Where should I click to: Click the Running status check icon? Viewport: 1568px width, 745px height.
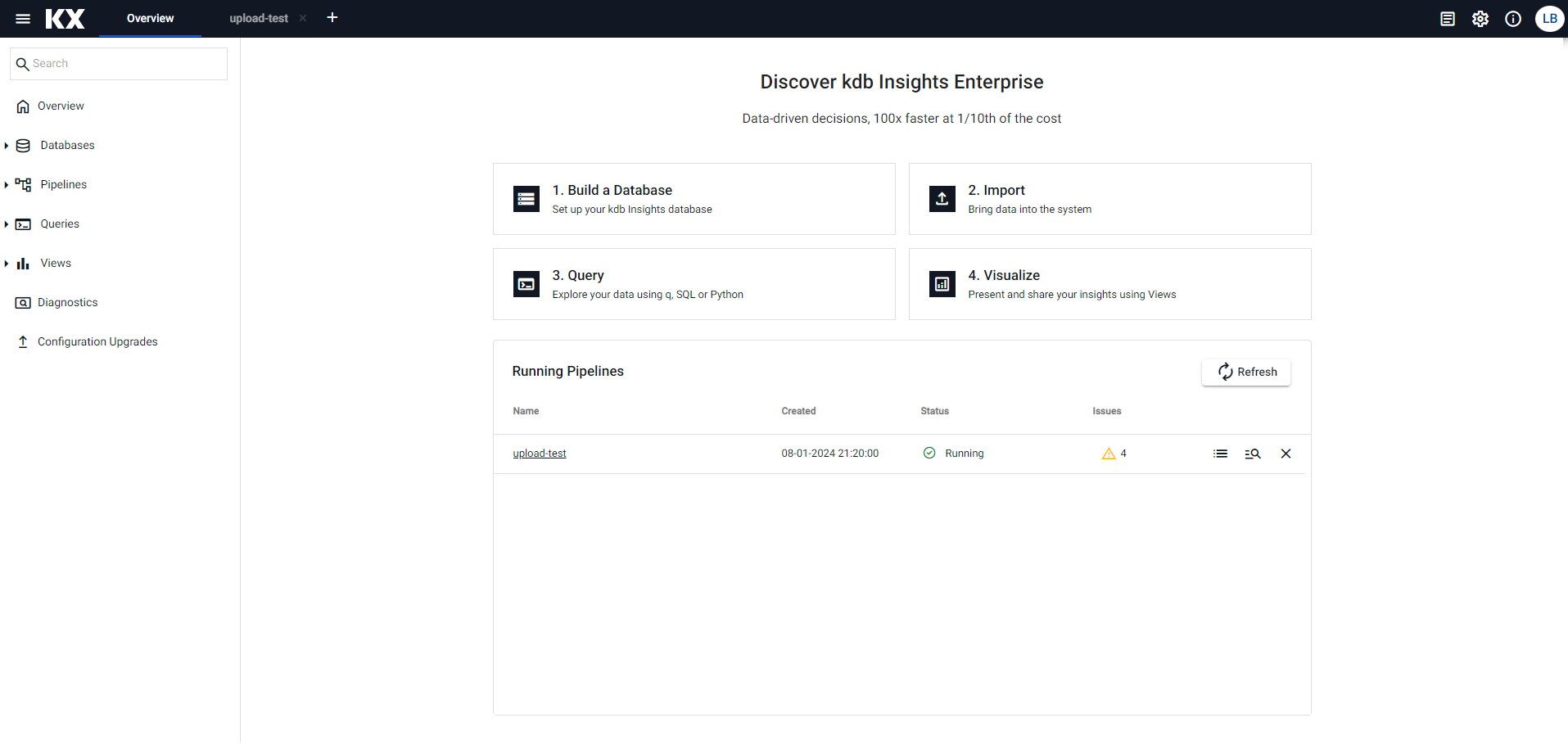(x=929, y=453)
